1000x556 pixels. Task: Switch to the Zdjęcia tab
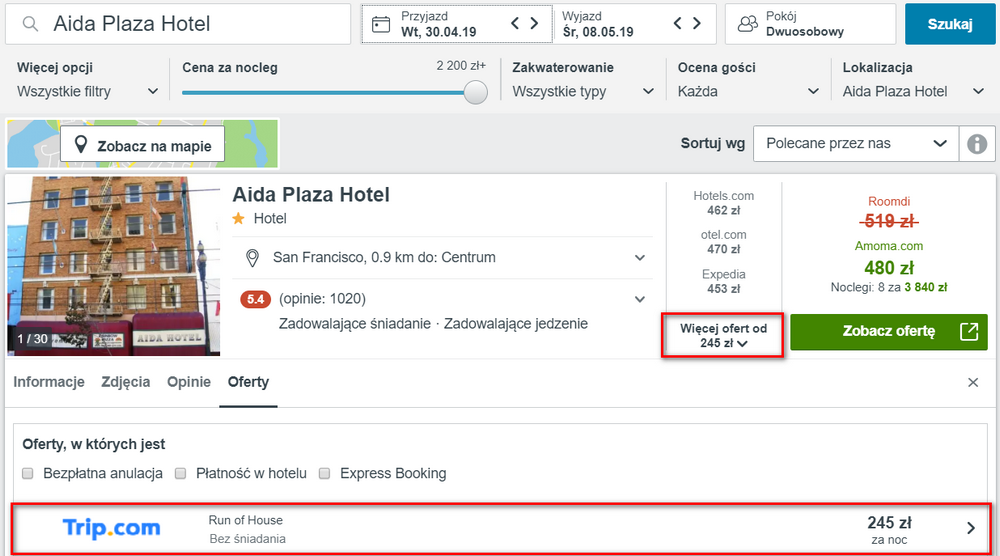tap(126, 382)
